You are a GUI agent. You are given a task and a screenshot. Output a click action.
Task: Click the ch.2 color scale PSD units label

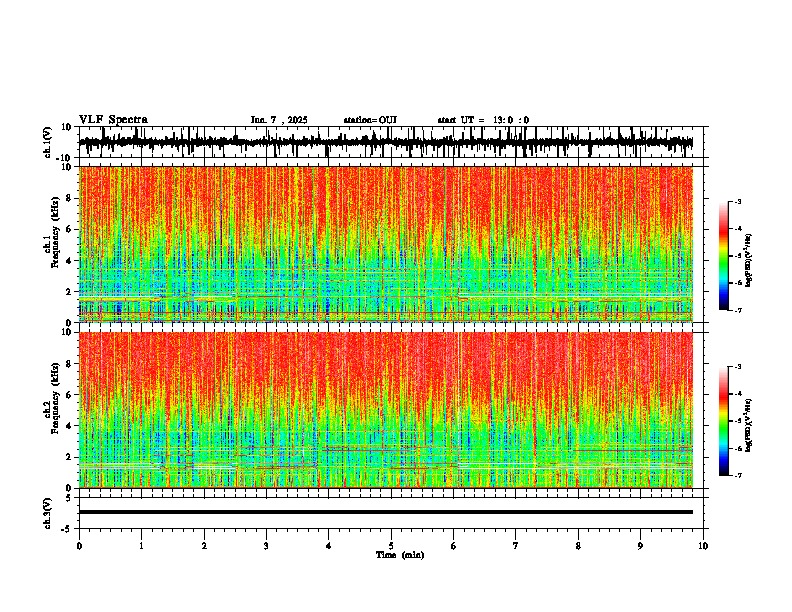(749, 426)
